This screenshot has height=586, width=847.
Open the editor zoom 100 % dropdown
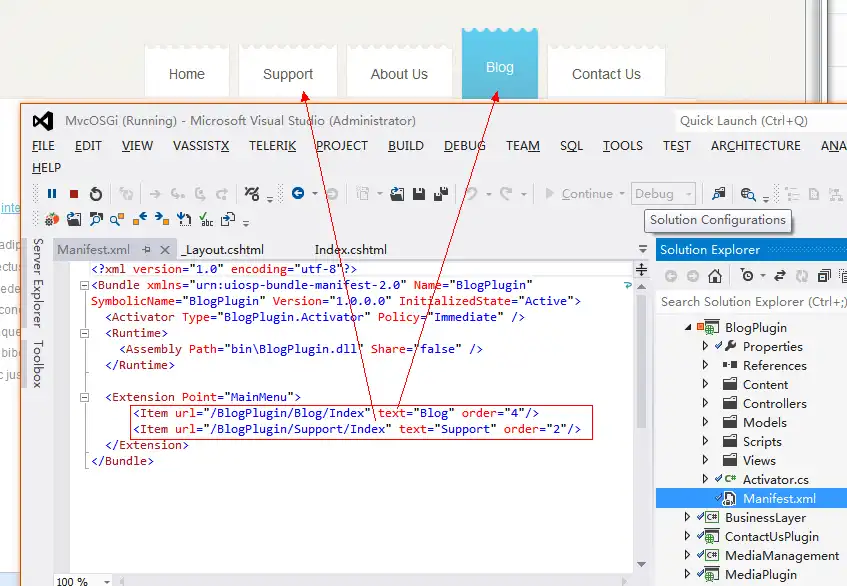pyautogui.click(x=107, y=582)
